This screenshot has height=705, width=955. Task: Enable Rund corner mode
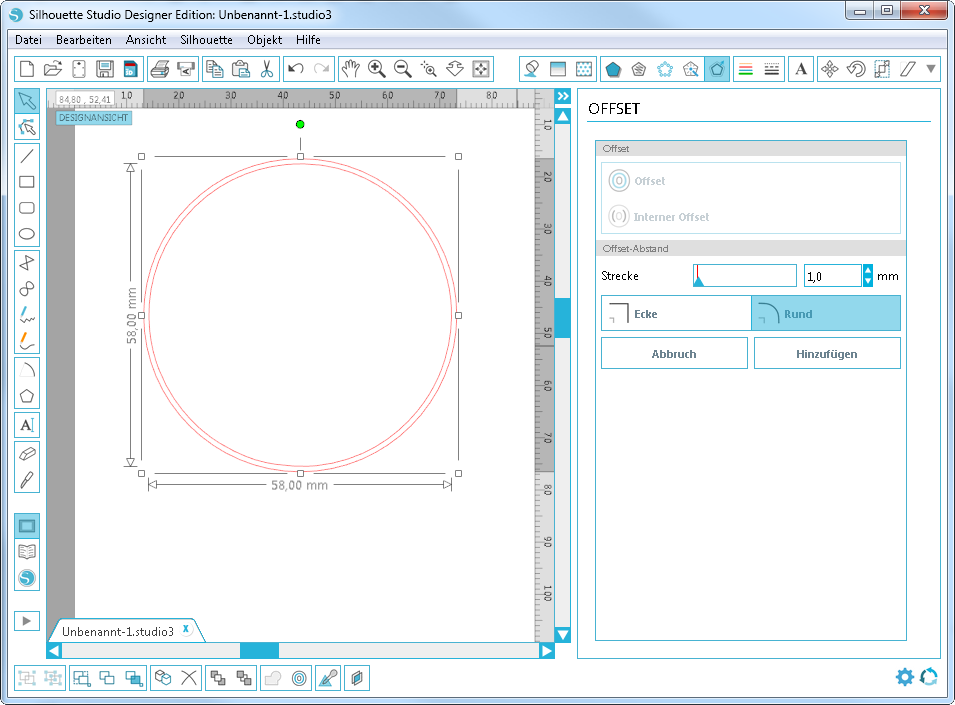[826, 313]
